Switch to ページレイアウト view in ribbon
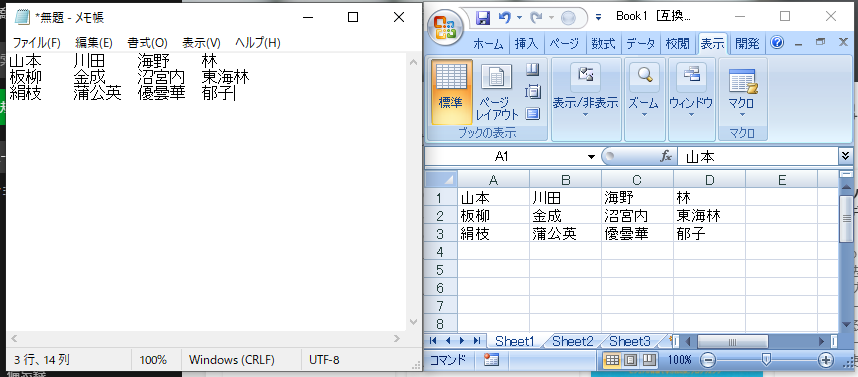 click(x=496, y=91)
